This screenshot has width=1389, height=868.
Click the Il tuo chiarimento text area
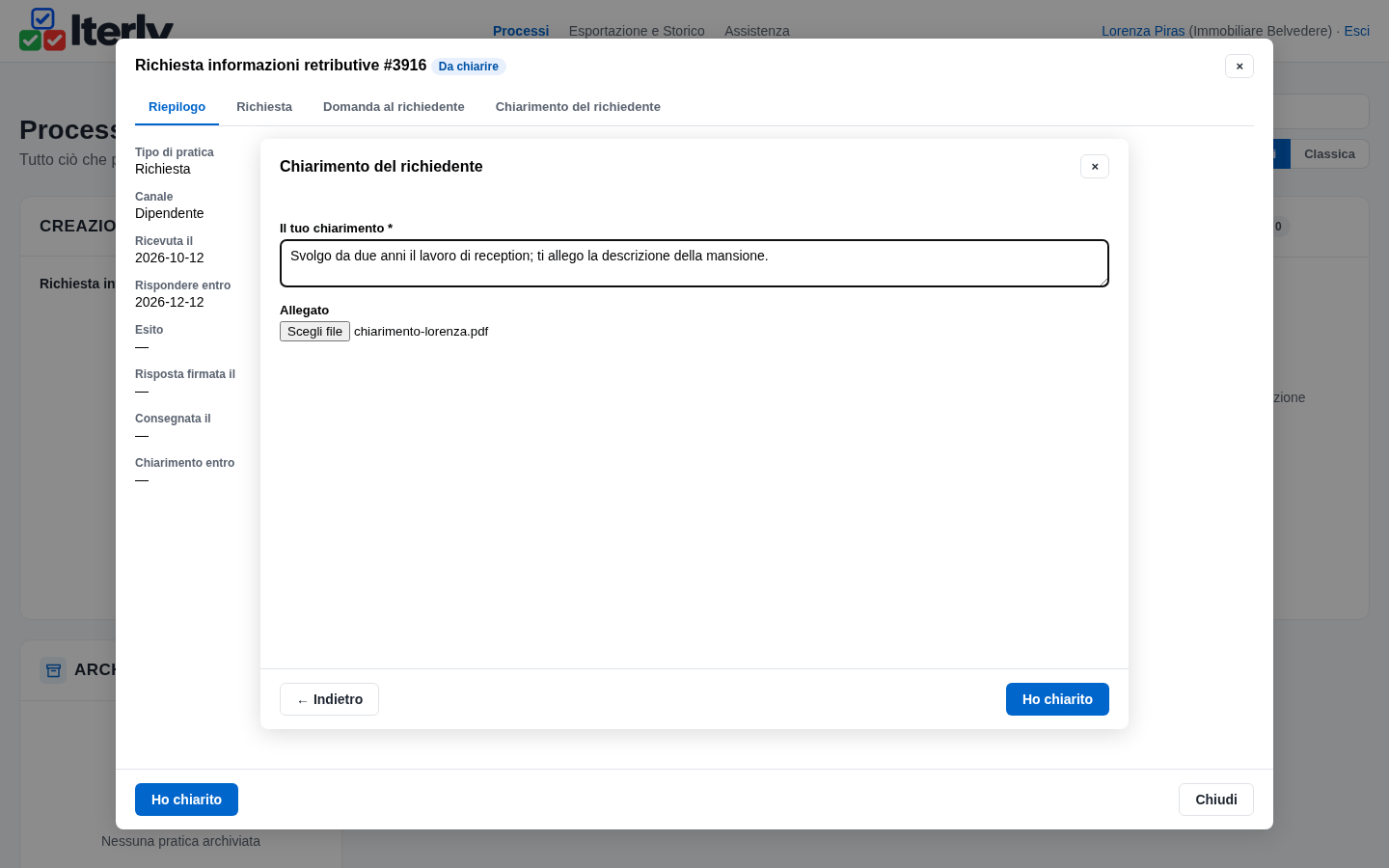[x=694, y=263]
